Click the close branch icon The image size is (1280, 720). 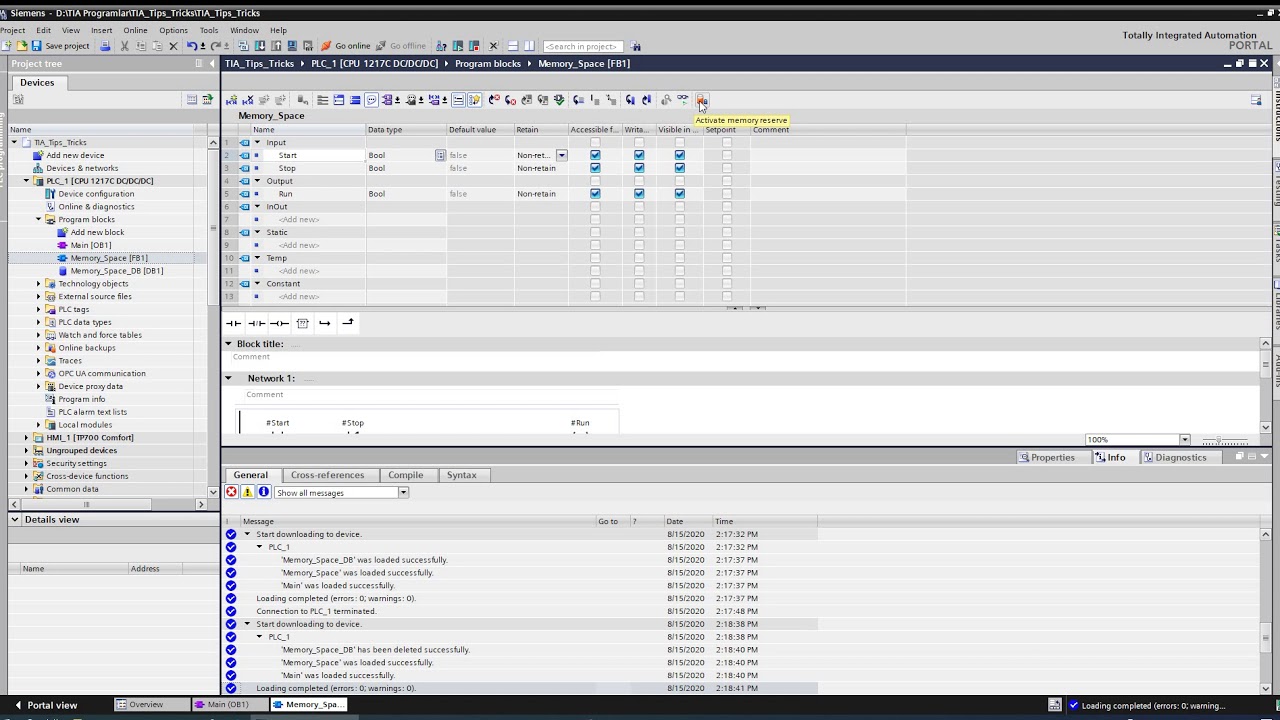348,323
